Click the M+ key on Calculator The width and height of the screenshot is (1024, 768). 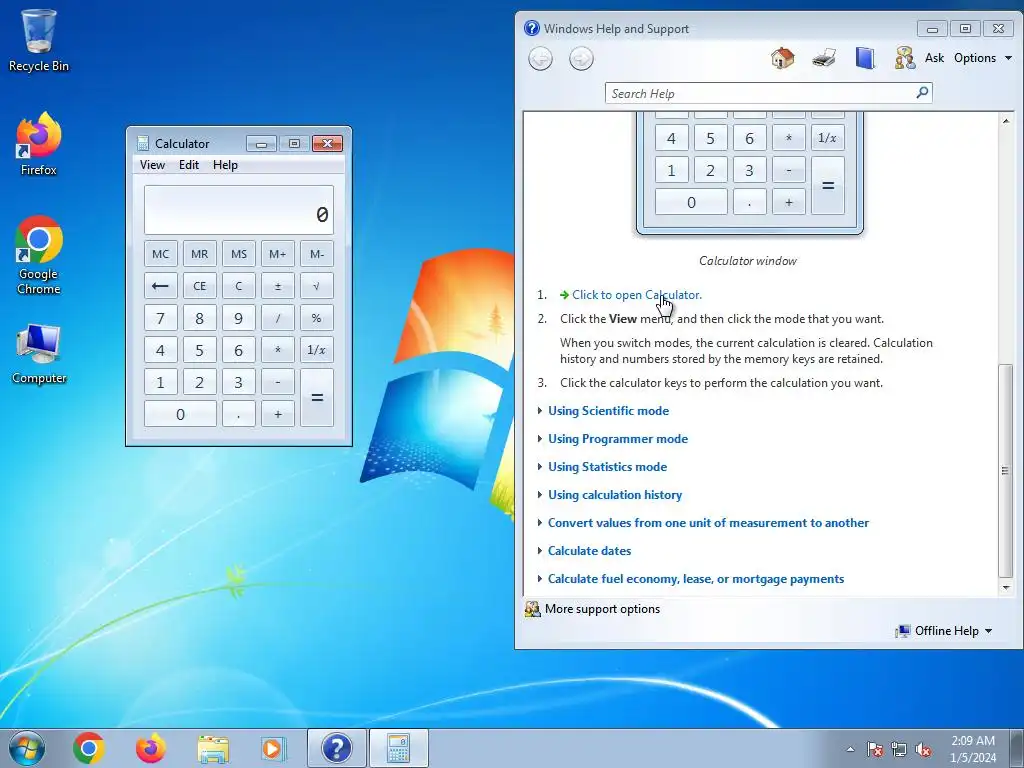[x=278, y=254]
